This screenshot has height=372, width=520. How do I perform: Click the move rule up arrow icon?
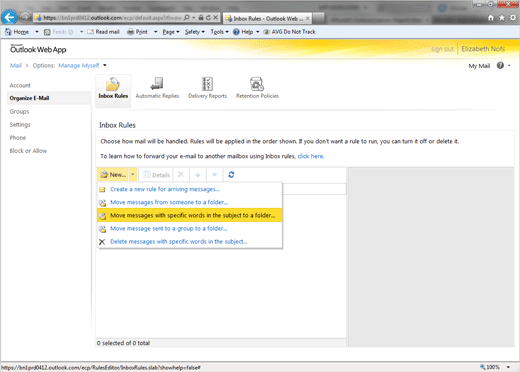[x=198, y=175]
